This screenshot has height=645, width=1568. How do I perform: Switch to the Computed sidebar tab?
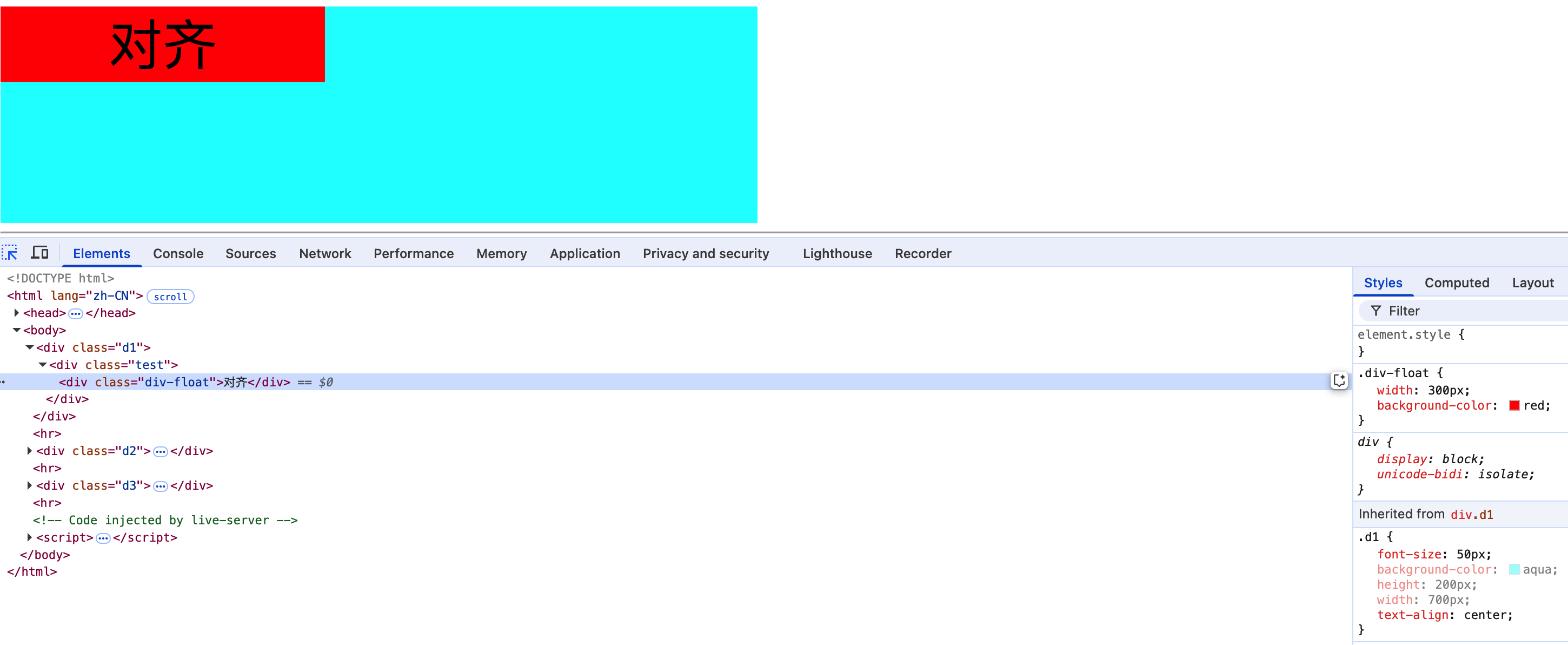[x=1457, y=282]
